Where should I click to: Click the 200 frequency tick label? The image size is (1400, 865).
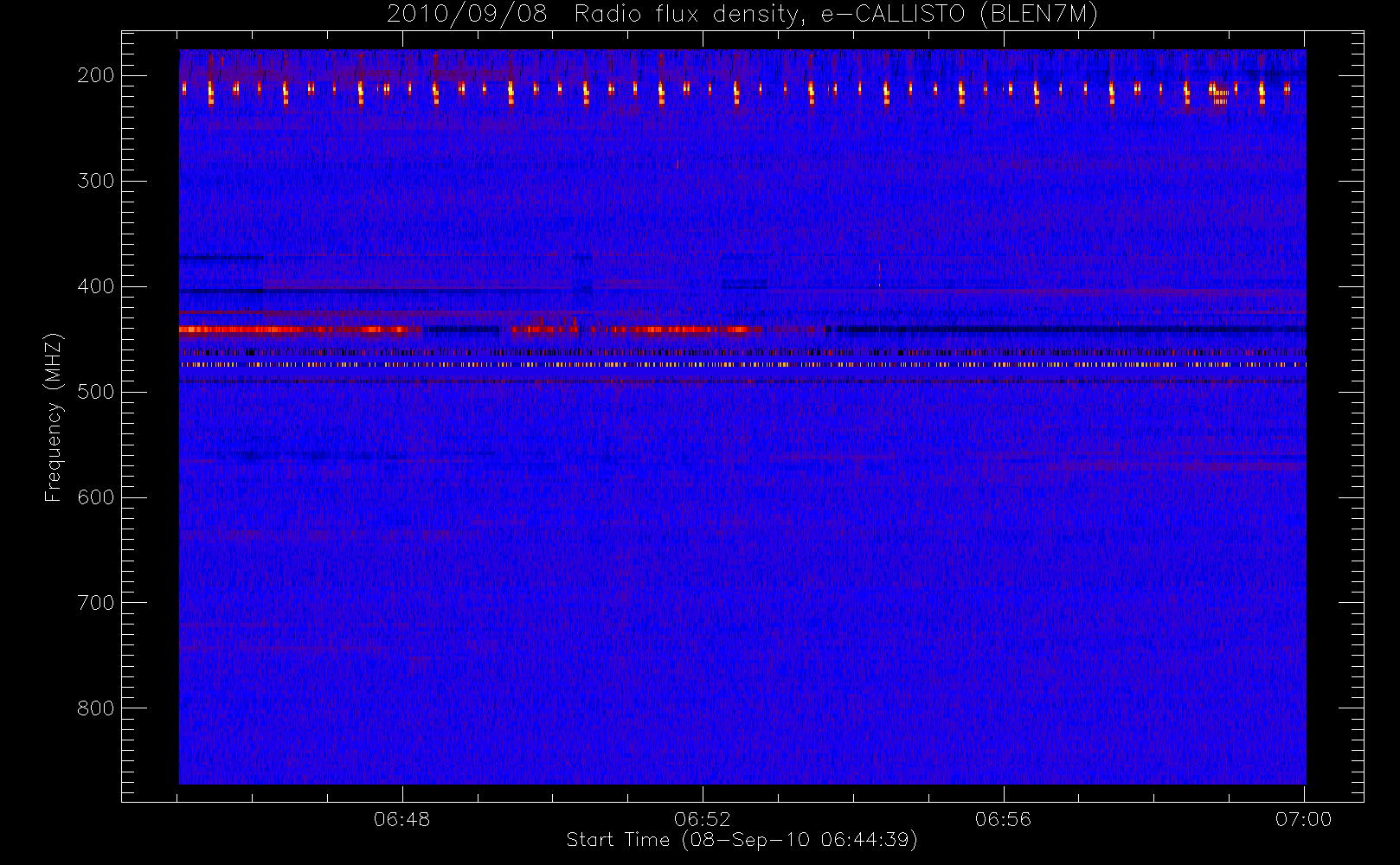click(95, 75)
